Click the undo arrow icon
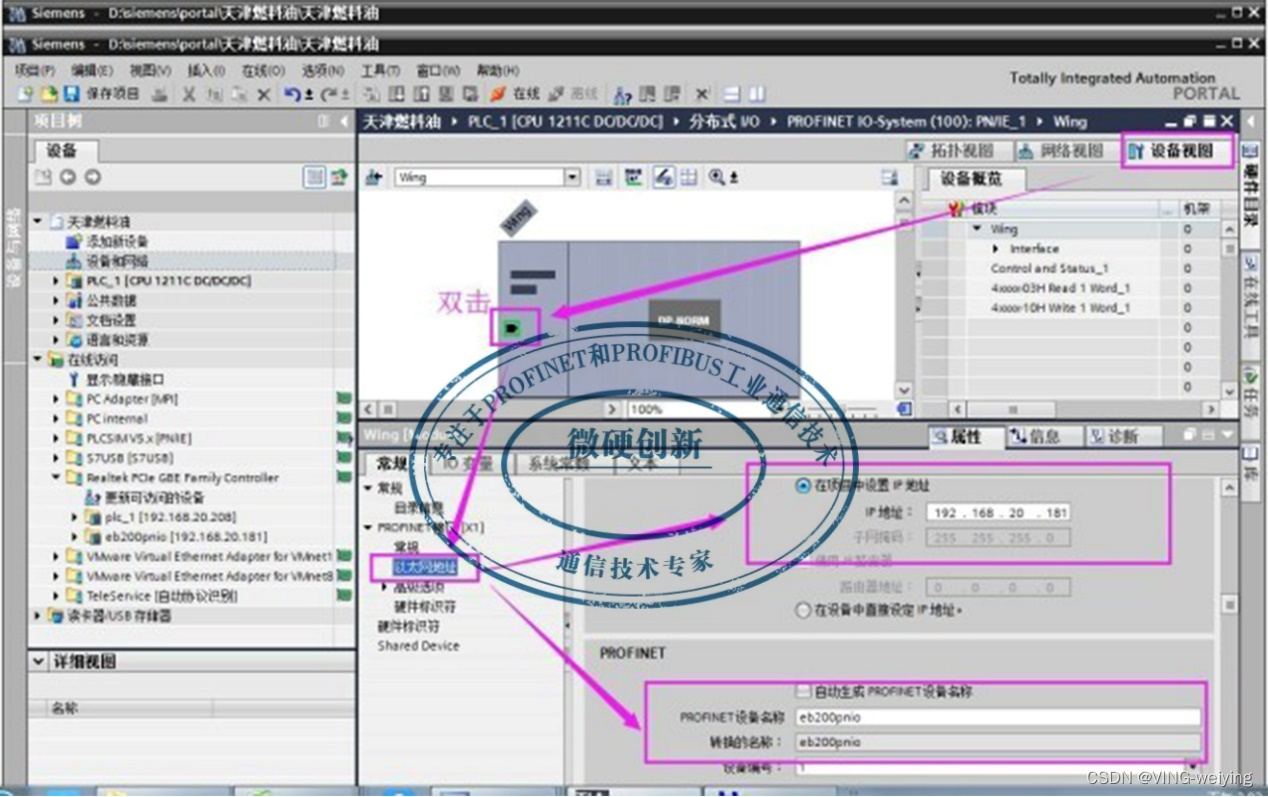The width and height of the screenshot is (1268, 797). pos(291,94)
